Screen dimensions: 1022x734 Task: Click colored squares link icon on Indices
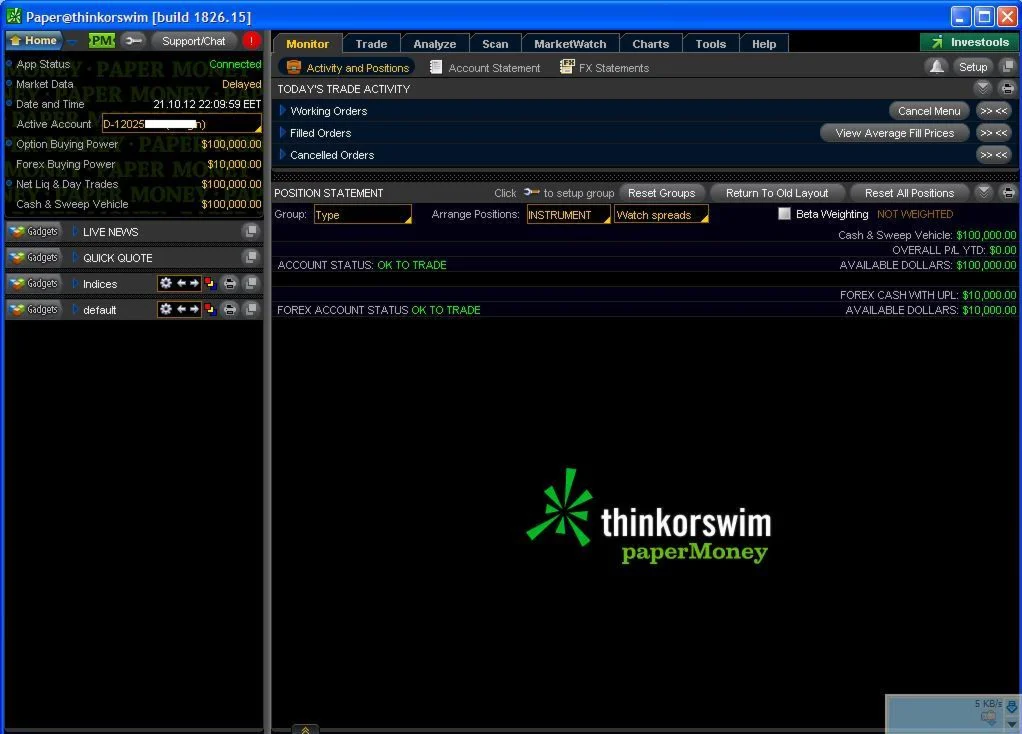click(x=209, y=283)
